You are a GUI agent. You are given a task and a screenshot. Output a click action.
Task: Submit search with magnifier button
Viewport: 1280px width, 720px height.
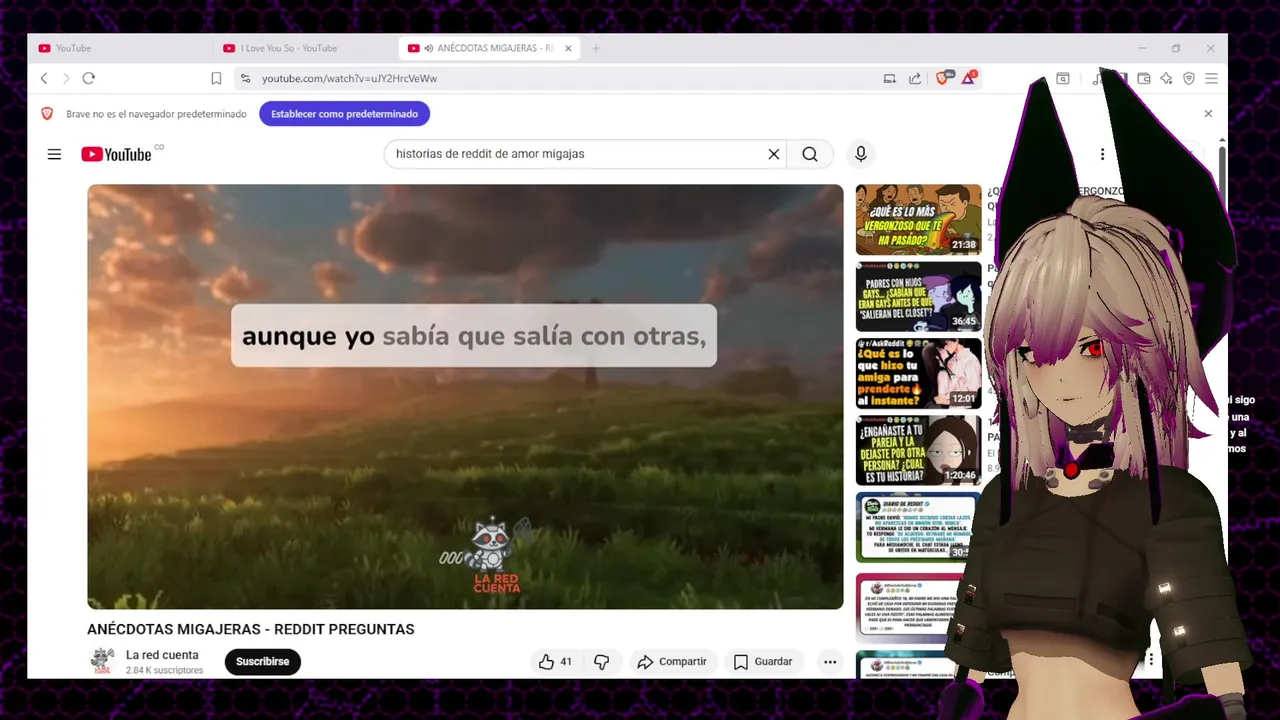tap(810, 154)
